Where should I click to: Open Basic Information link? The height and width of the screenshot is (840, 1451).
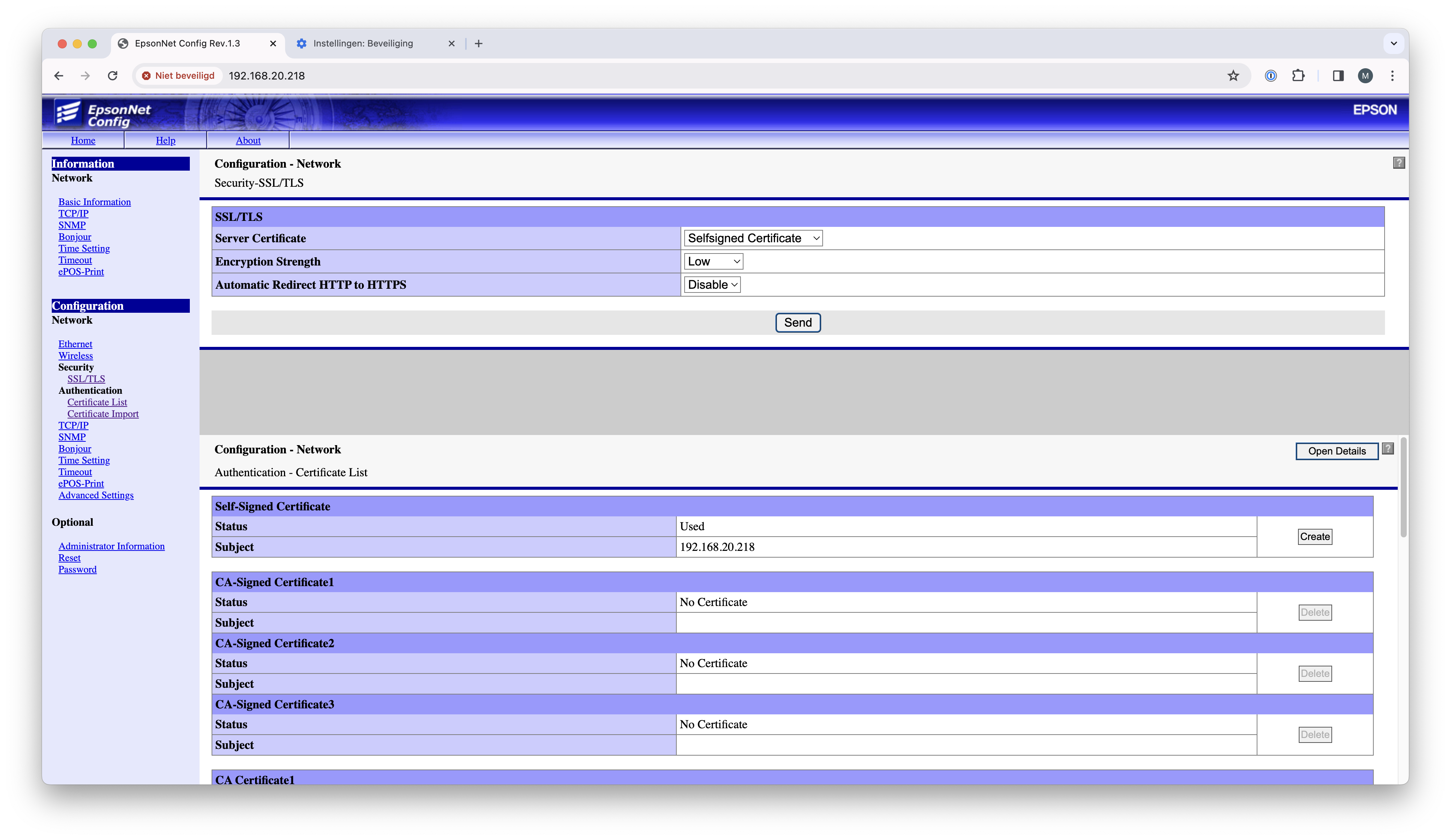pos(95,201)
